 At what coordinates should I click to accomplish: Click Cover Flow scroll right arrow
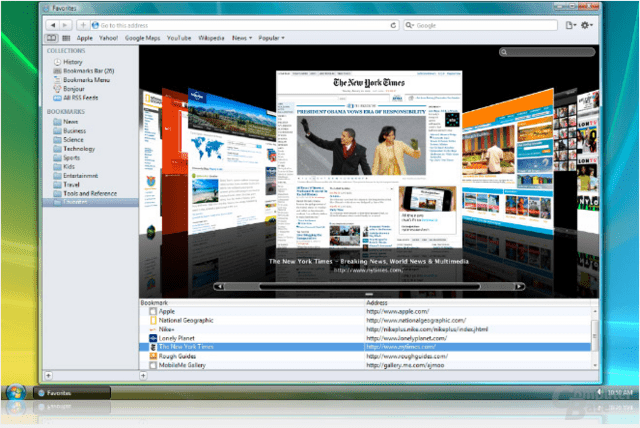(x=519, y=286)
